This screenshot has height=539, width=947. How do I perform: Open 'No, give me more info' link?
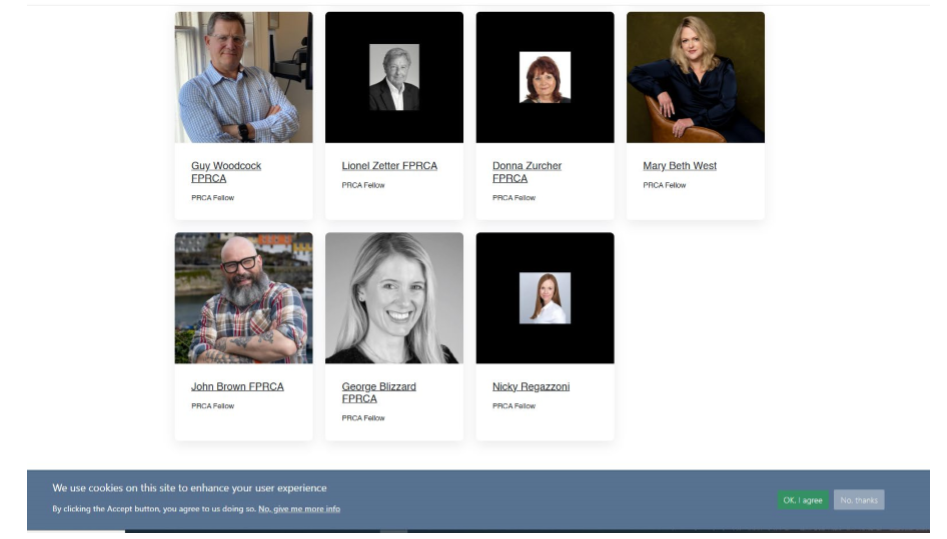(x=299, y=509)
